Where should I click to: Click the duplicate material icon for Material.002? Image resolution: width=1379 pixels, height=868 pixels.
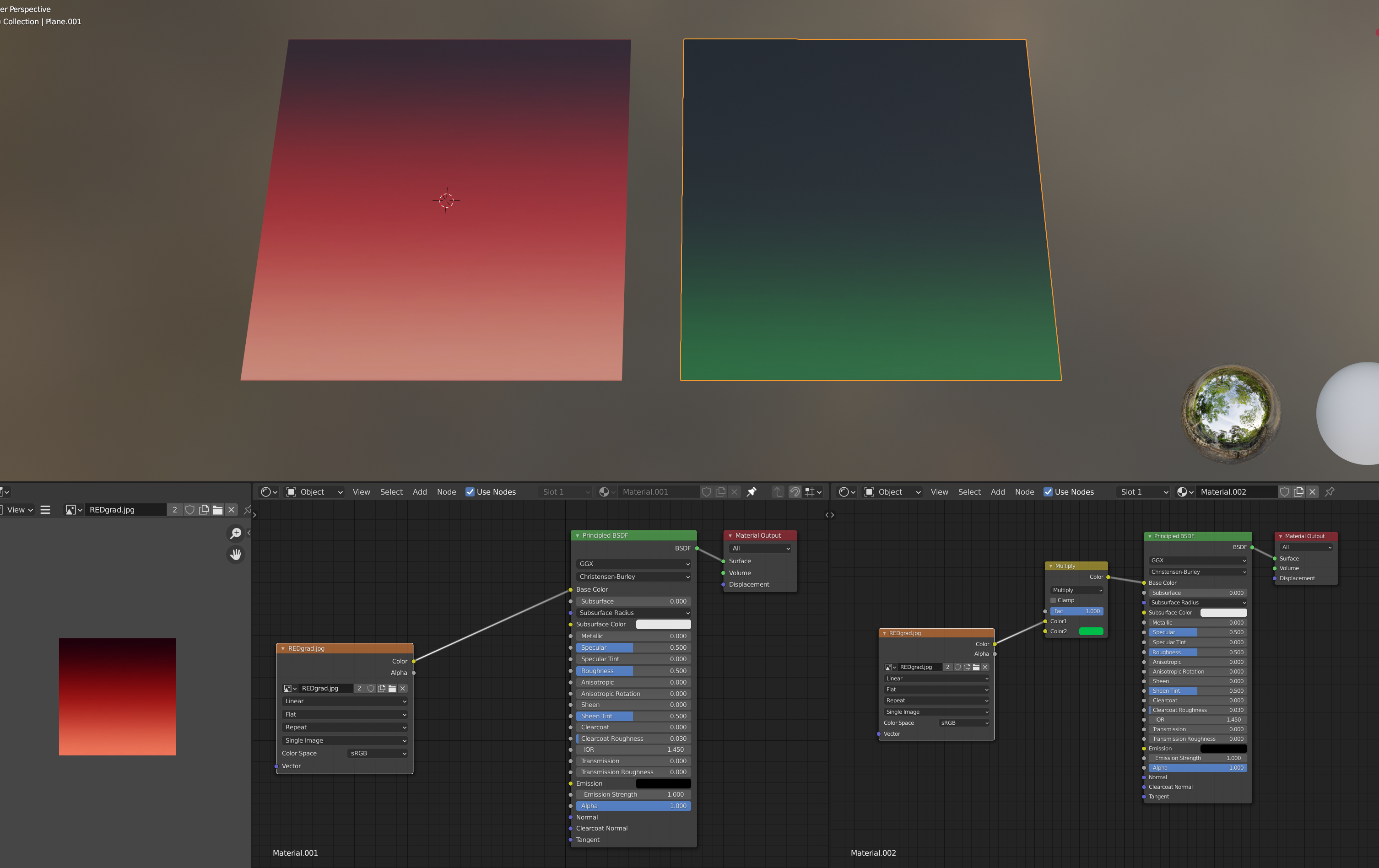click(x=1299, y=492)
